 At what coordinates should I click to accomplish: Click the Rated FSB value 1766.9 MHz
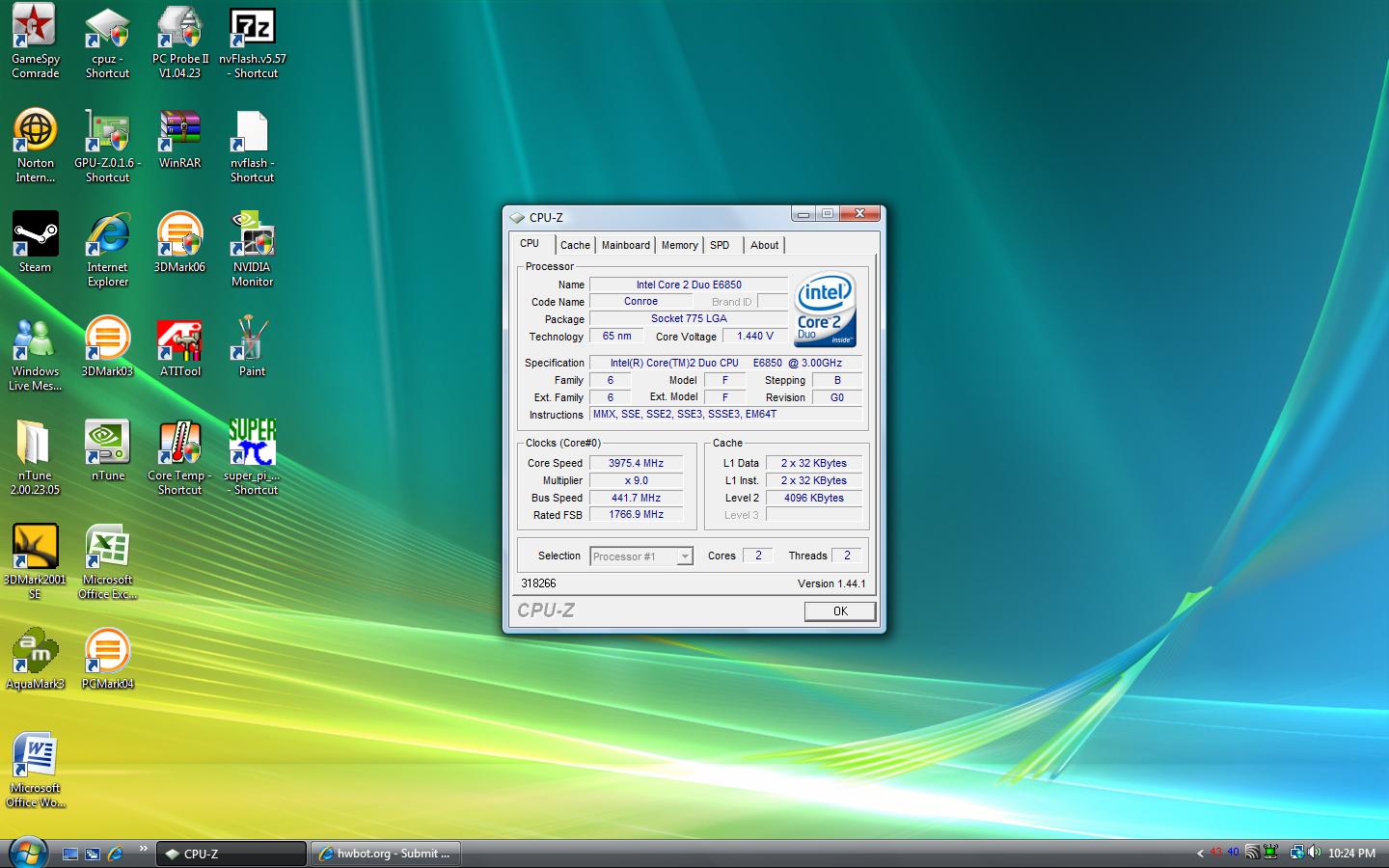(x=636, y=515)
